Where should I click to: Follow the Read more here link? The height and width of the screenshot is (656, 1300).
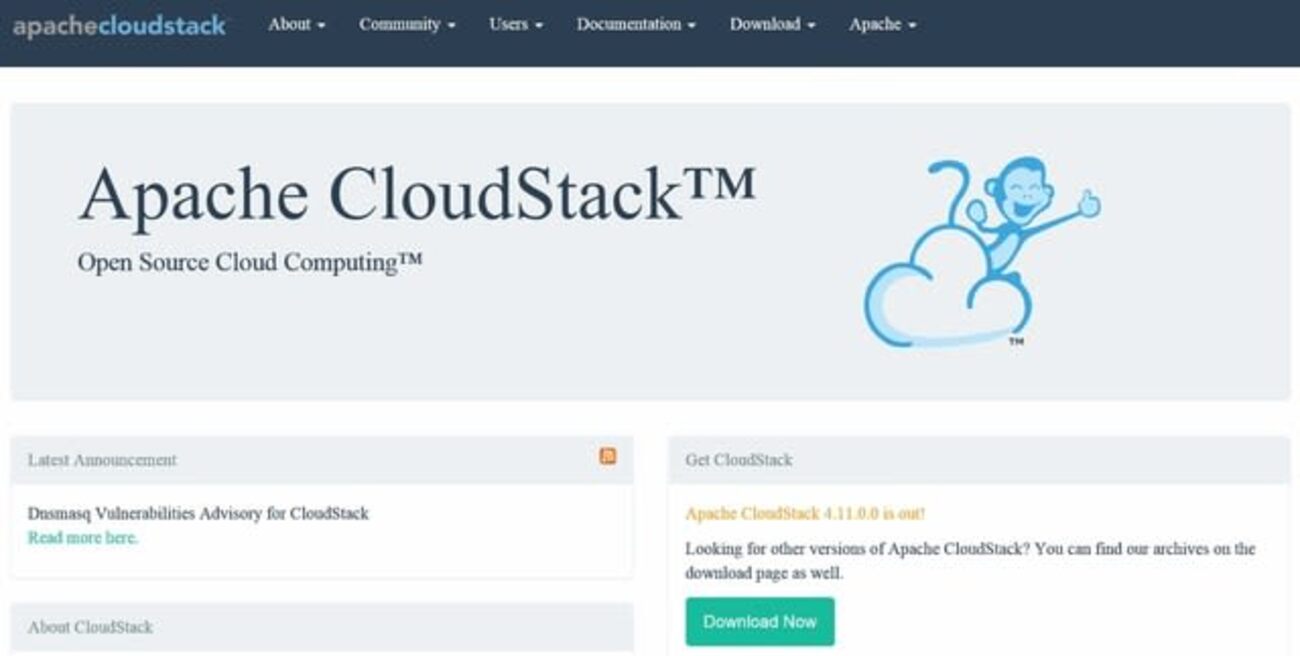[83, 537]
